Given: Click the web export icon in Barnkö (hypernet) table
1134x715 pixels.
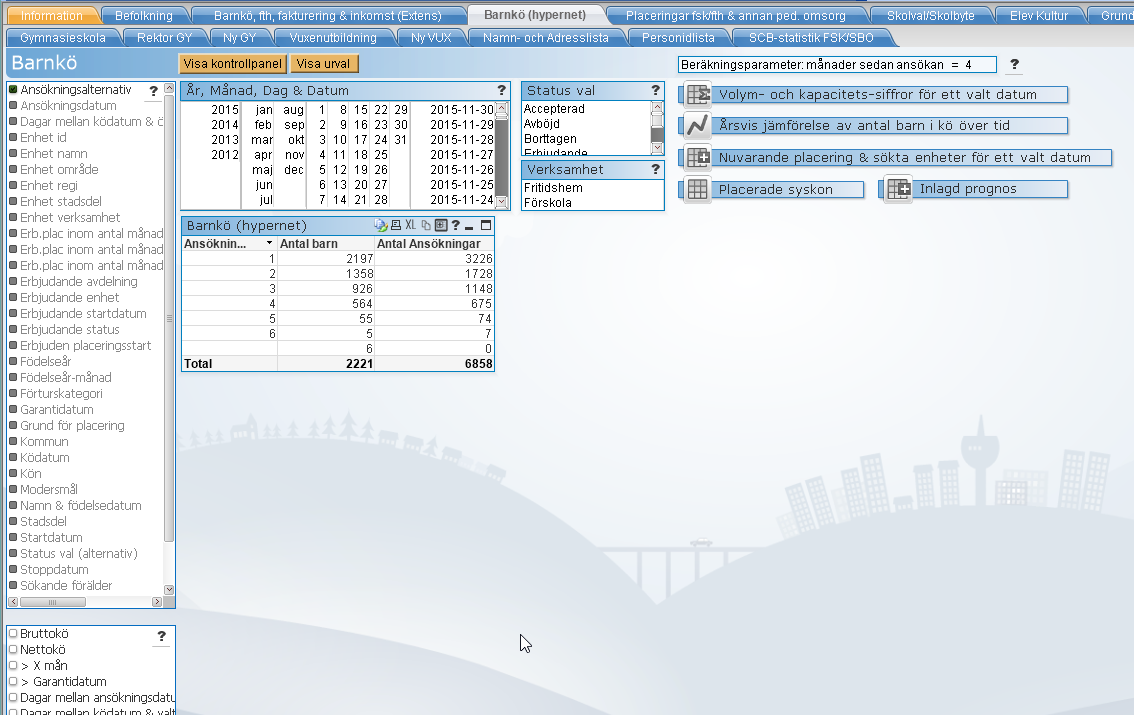Looking at the screenshot, I should coord(380,226).
